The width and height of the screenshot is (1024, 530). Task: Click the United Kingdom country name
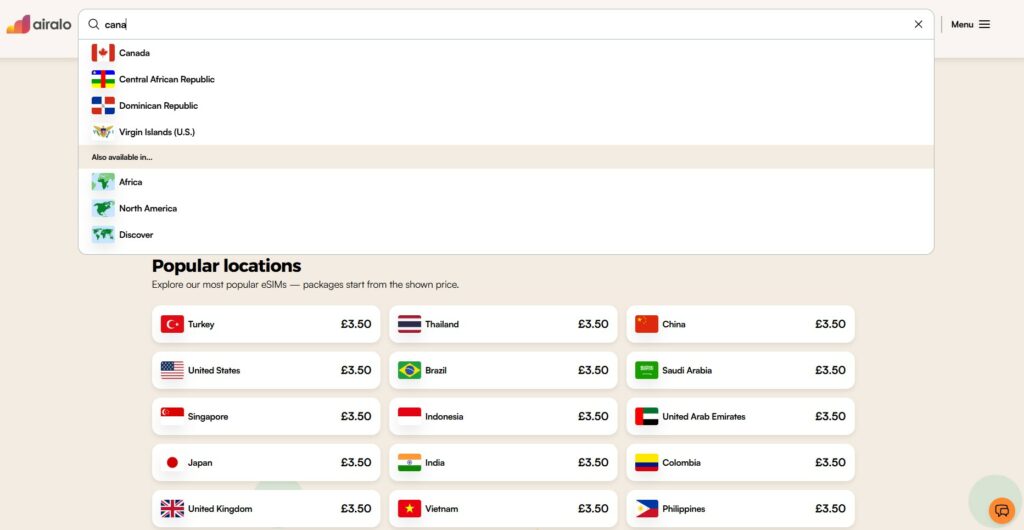click(x=220, y=508)
